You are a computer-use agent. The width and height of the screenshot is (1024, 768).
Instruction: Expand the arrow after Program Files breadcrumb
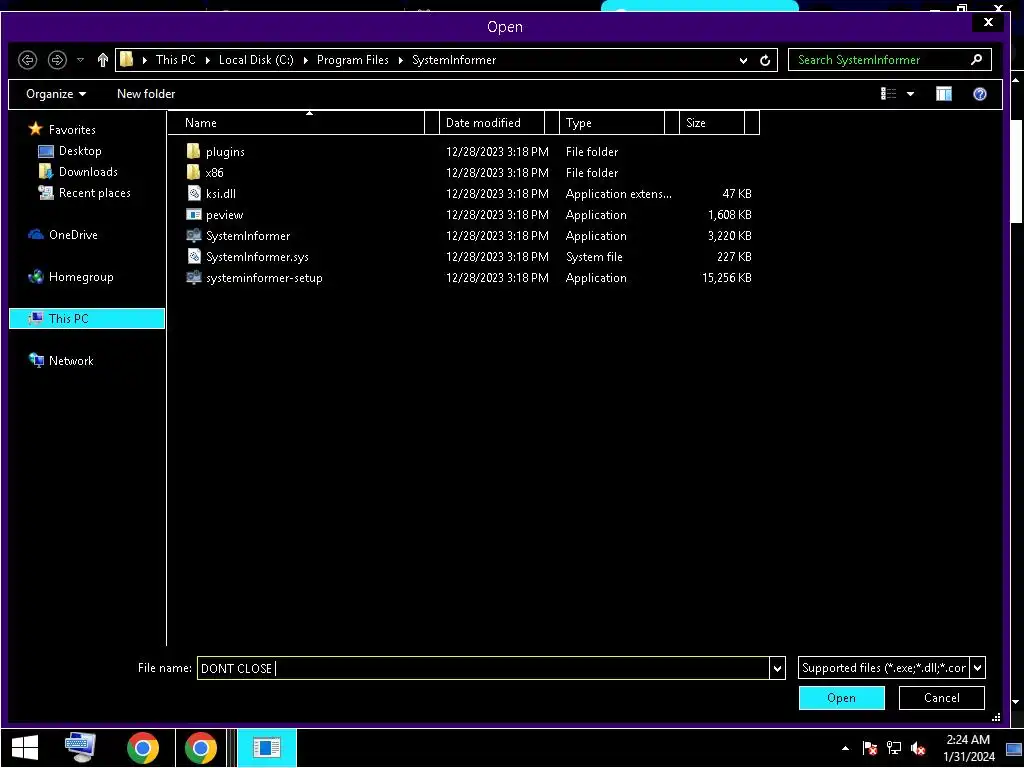401,60
